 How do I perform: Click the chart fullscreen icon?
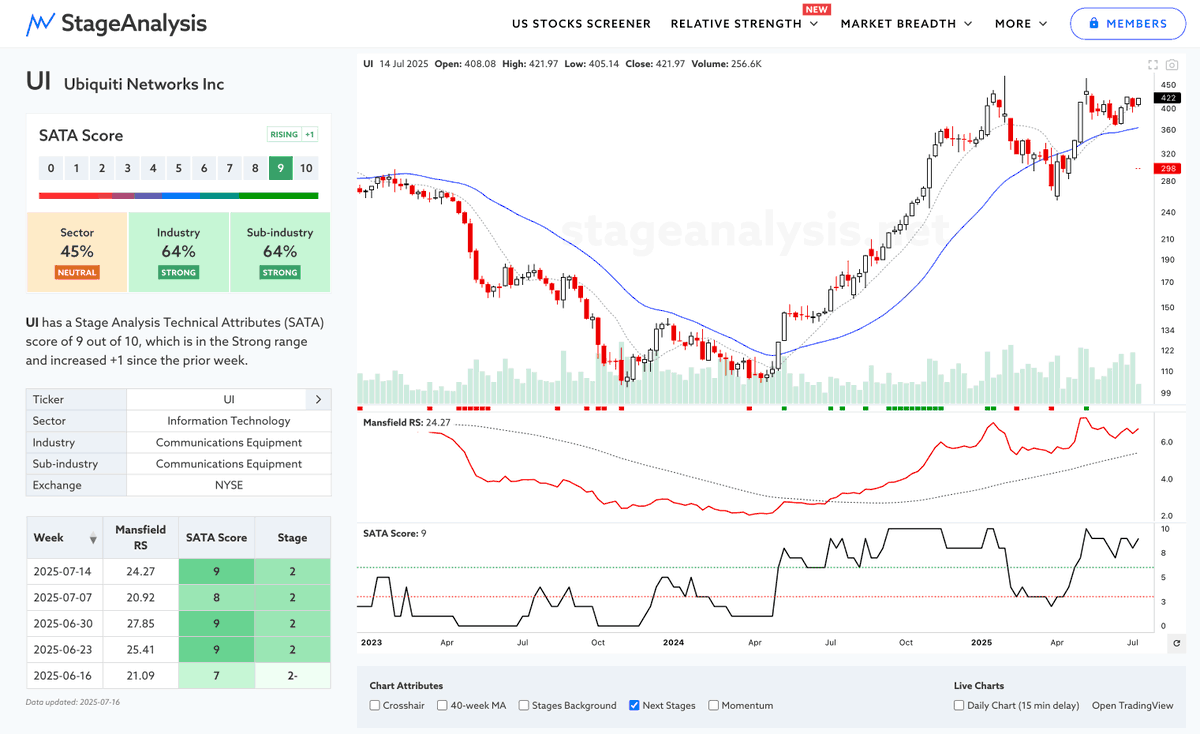pyautogui.click(x=1153, y=64)
